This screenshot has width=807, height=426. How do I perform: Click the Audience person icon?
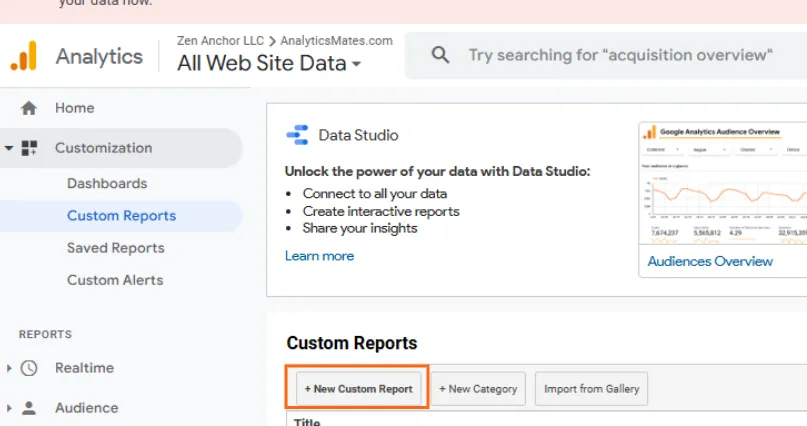coord(29,408)
